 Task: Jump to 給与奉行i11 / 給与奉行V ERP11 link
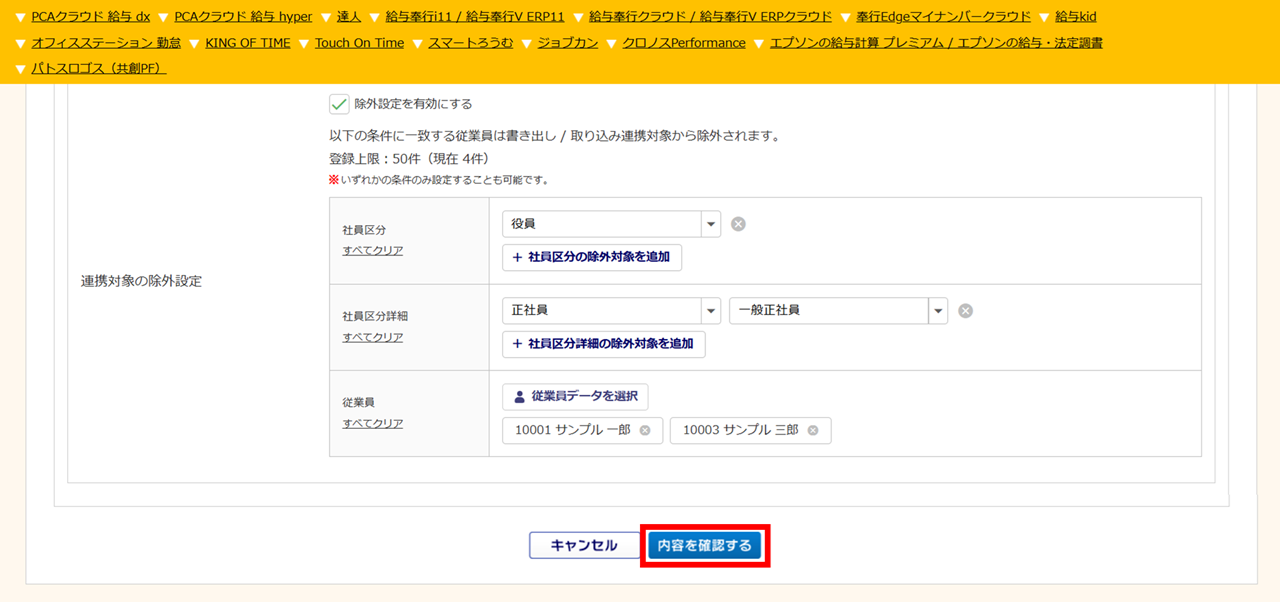(x=475, y=17)
